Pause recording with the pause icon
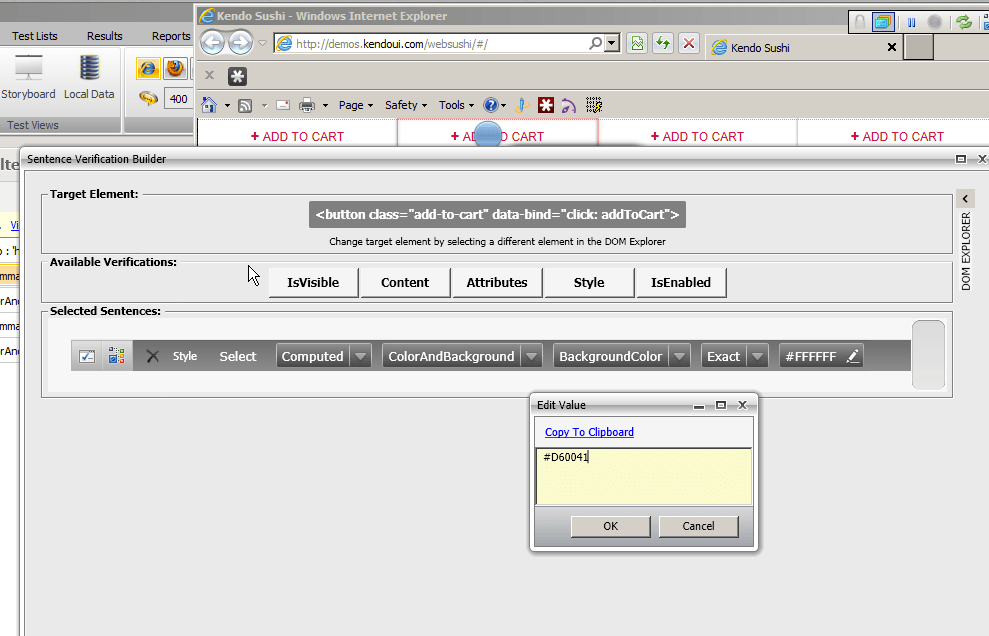Screen dimensions: 989x636 click(911, 23)
